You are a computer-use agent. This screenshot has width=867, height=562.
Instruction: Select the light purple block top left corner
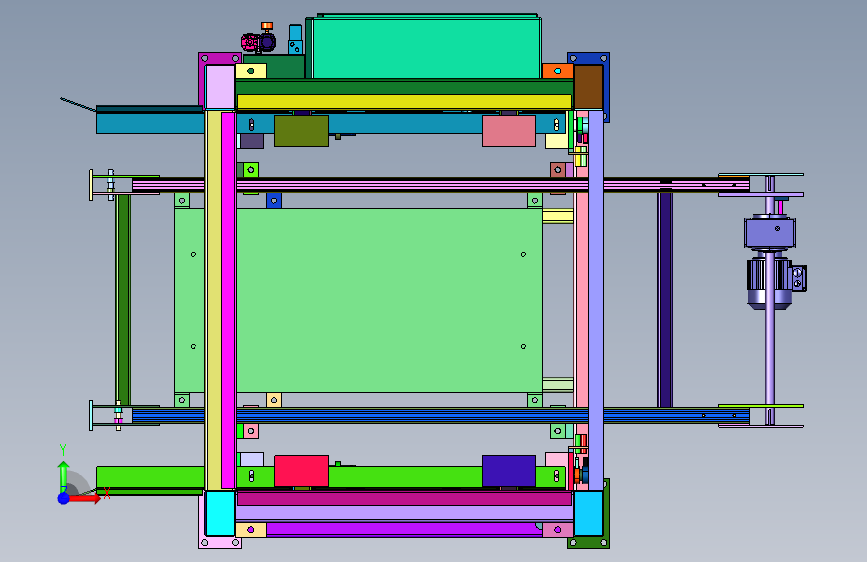(x=220, y=87)
